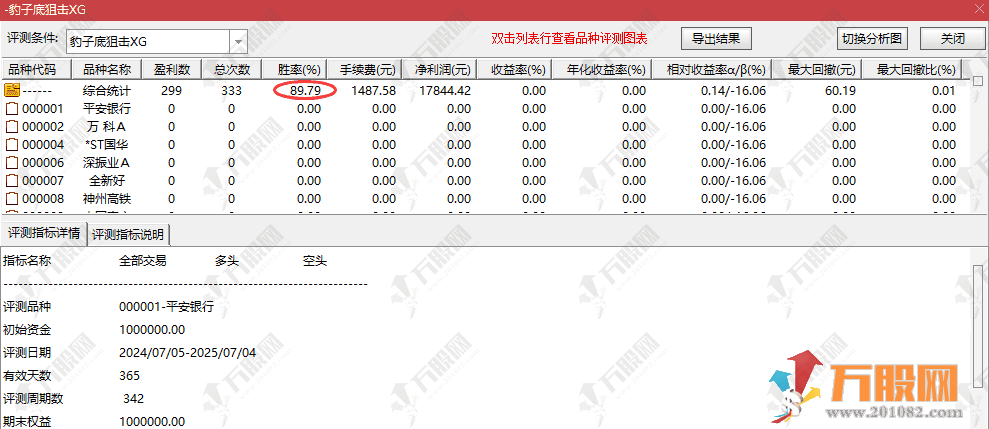Image resolution: width=989 pixels, height=429 pixels.
Task: Click the stock code 000007
Action: tap(43, 181)
